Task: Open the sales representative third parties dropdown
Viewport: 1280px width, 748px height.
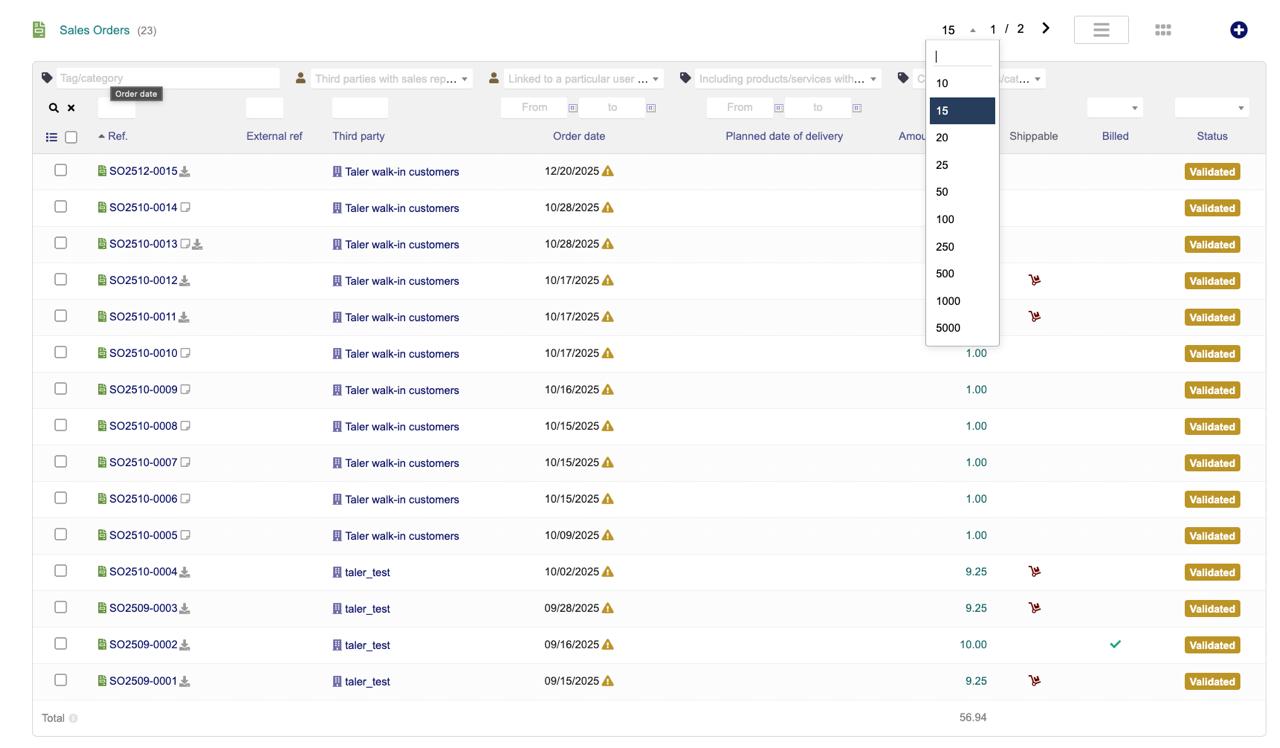Action: 390,78
